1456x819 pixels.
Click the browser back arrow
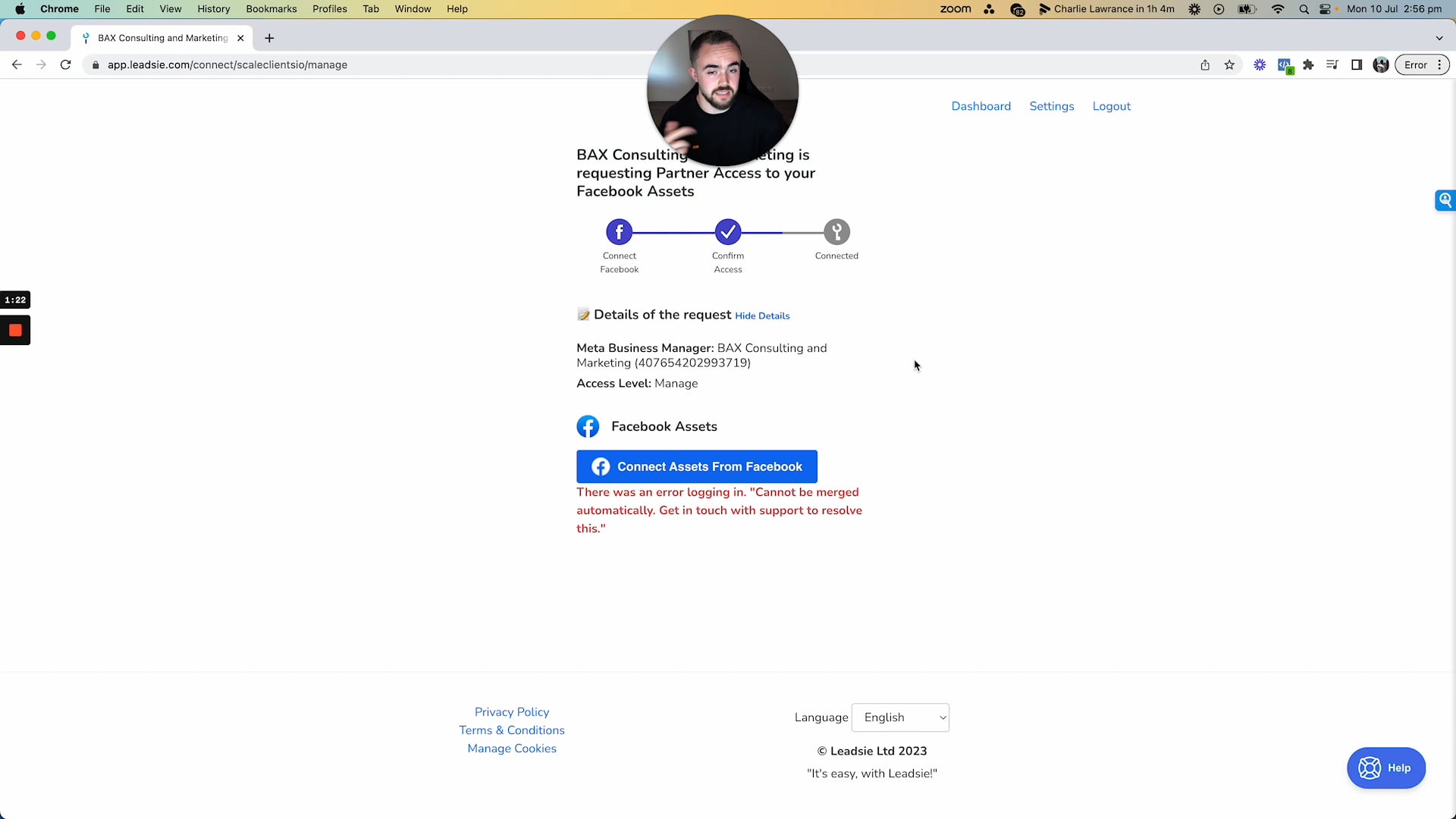tap(17, 64)
